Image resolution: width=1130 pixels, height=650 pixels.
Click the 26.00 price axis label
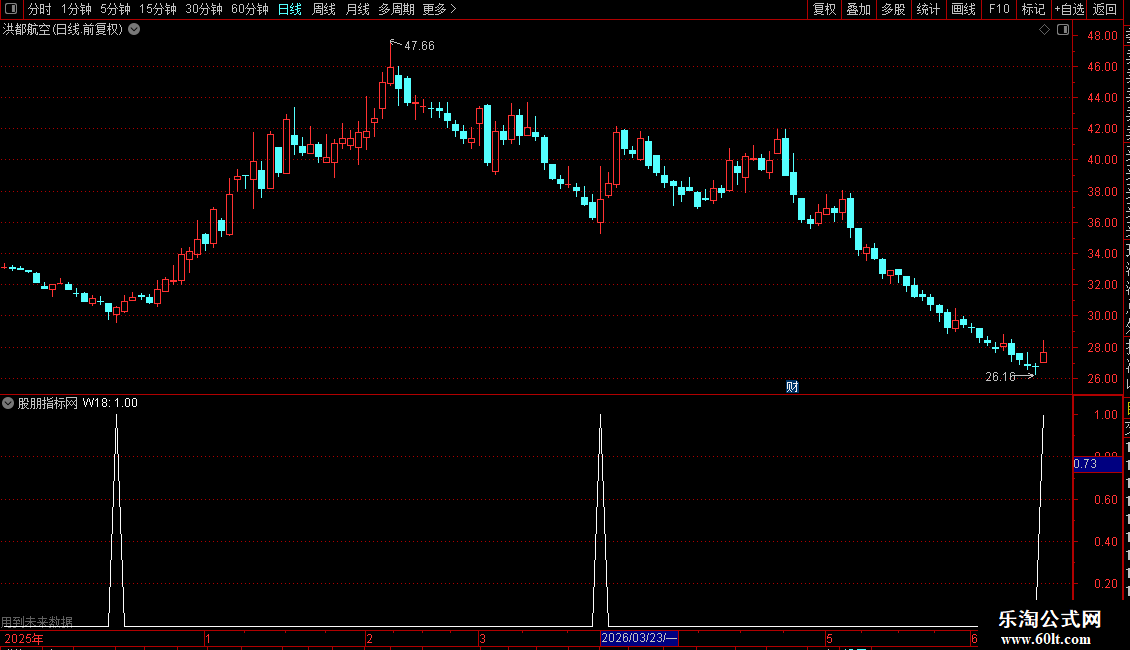[x=1102, y=379]
